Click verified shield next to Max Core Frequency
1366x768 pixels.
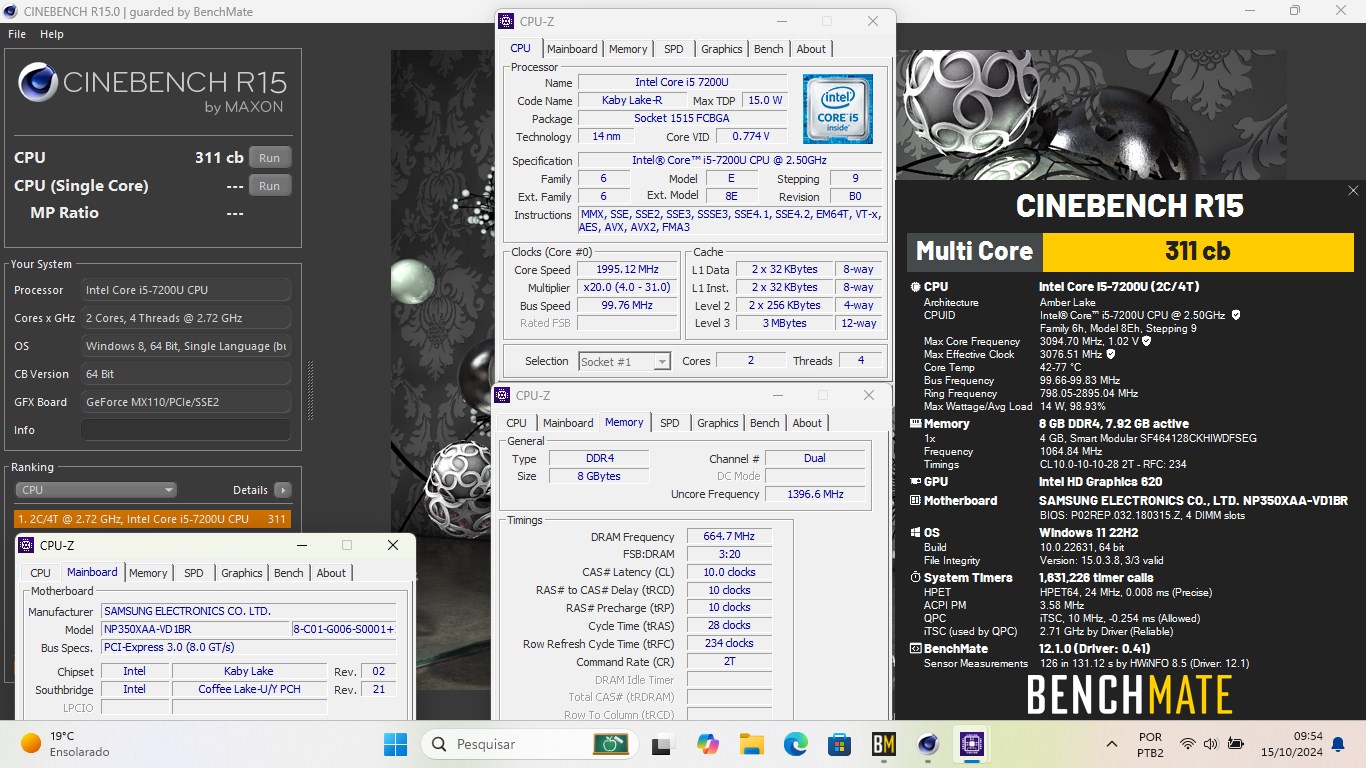click(x=1146, y=341)
